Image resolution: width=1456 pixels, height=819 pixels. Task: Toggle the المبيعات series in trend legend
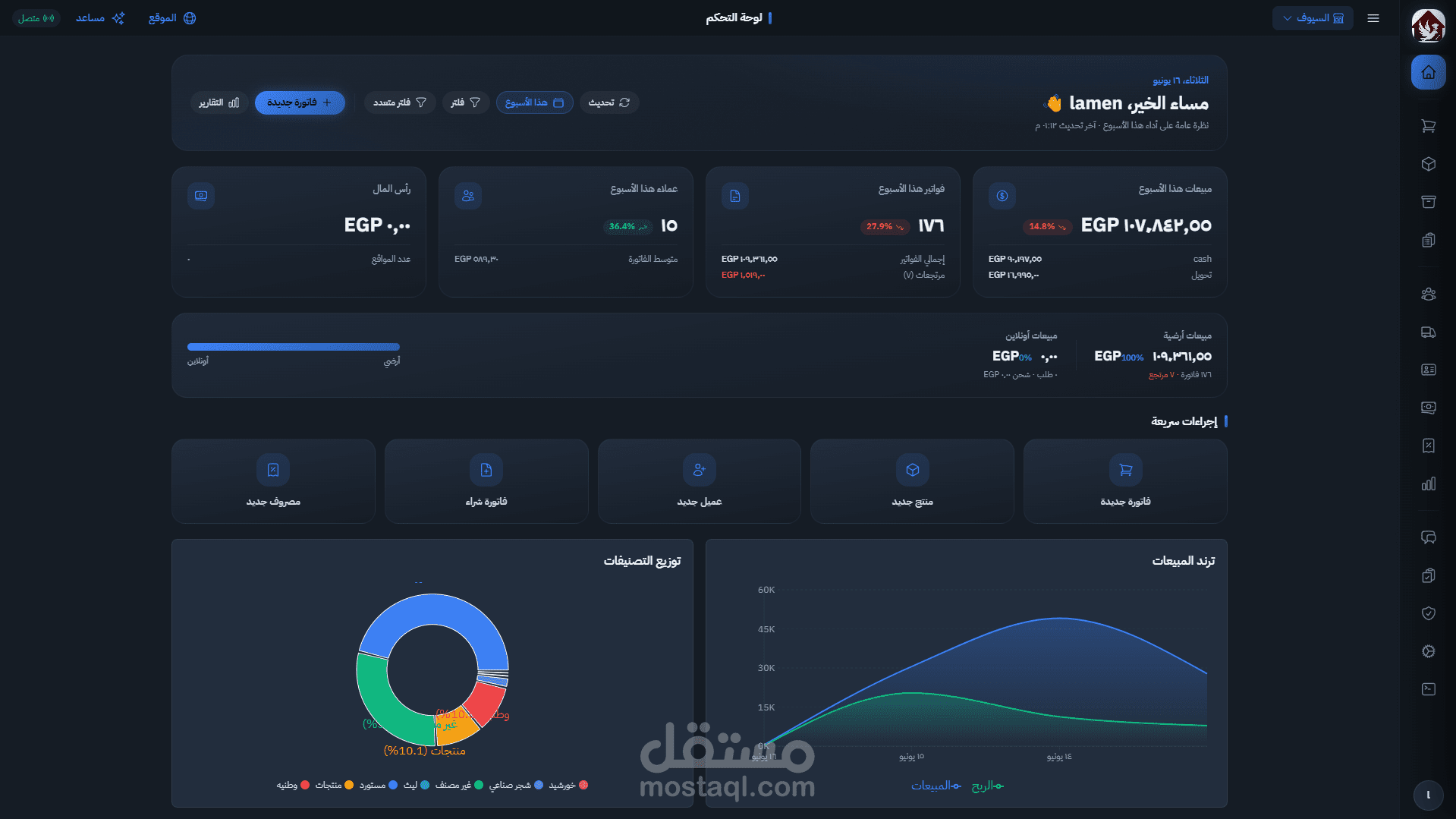936,786
